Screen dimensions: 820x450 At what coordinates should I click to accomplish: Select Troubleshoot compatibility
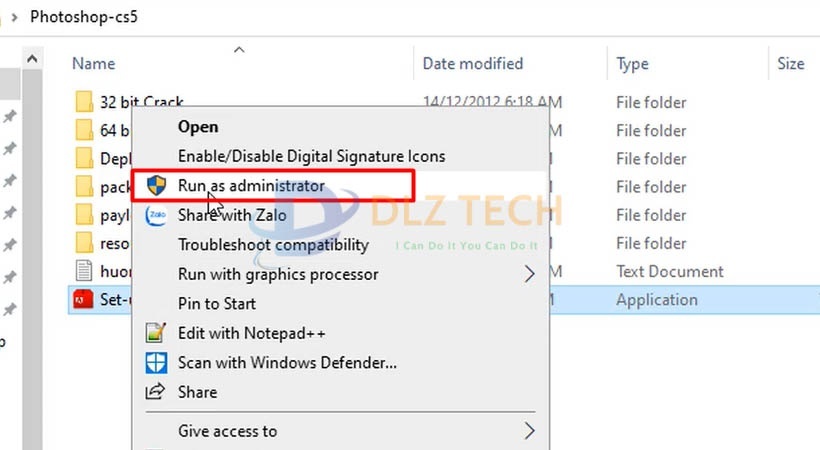click(273, 245)
